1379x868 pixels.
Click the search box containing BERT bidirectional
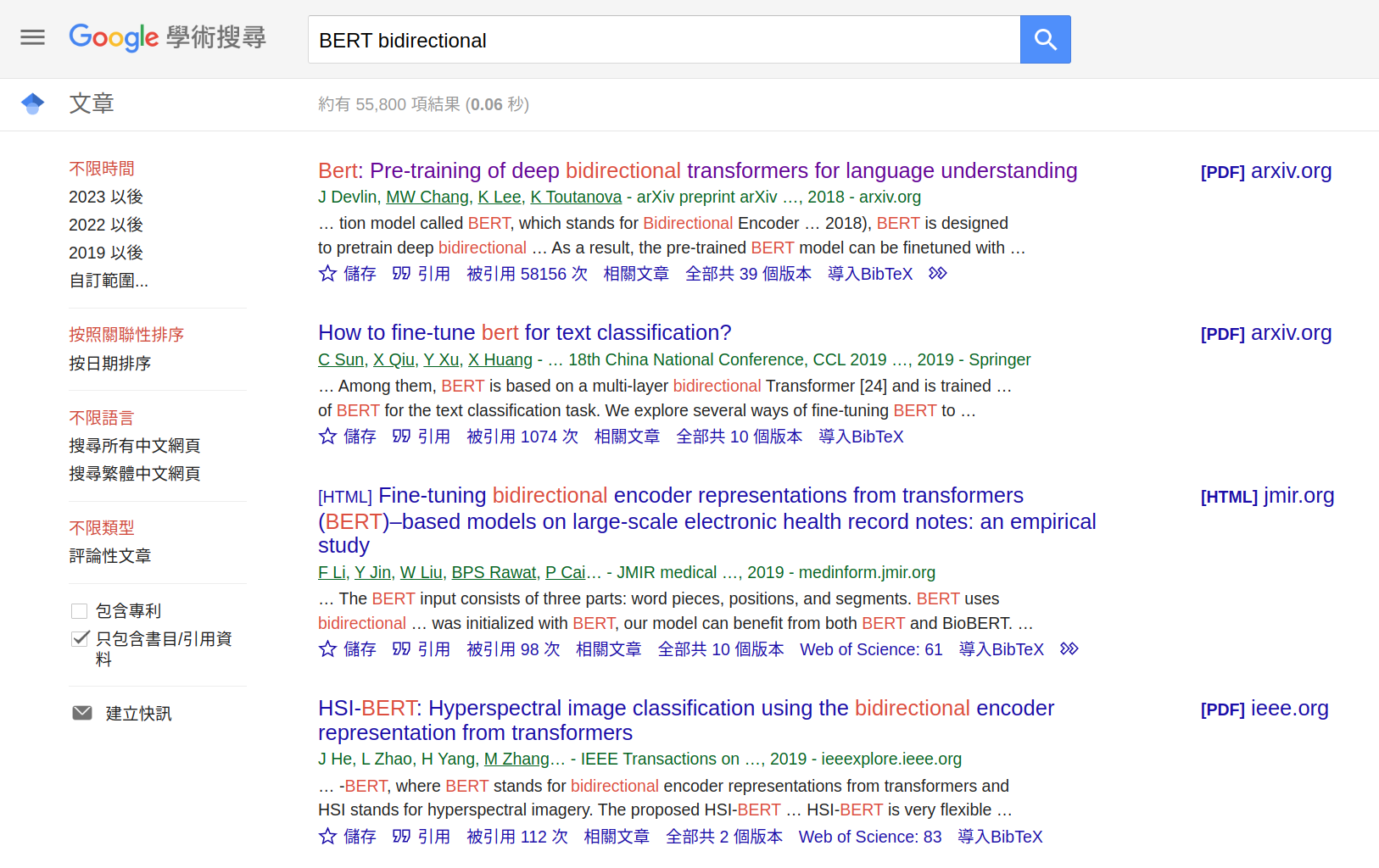pos(663,40)
